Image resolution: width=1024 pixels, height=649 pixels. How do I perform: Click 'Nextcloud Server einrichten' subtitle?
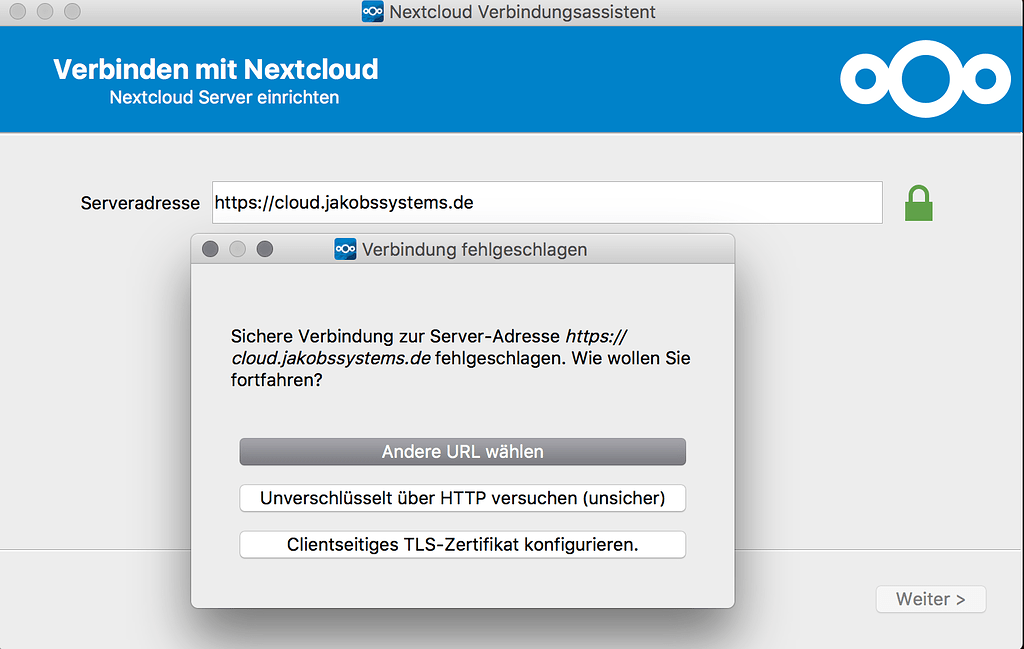pos(224,97)
